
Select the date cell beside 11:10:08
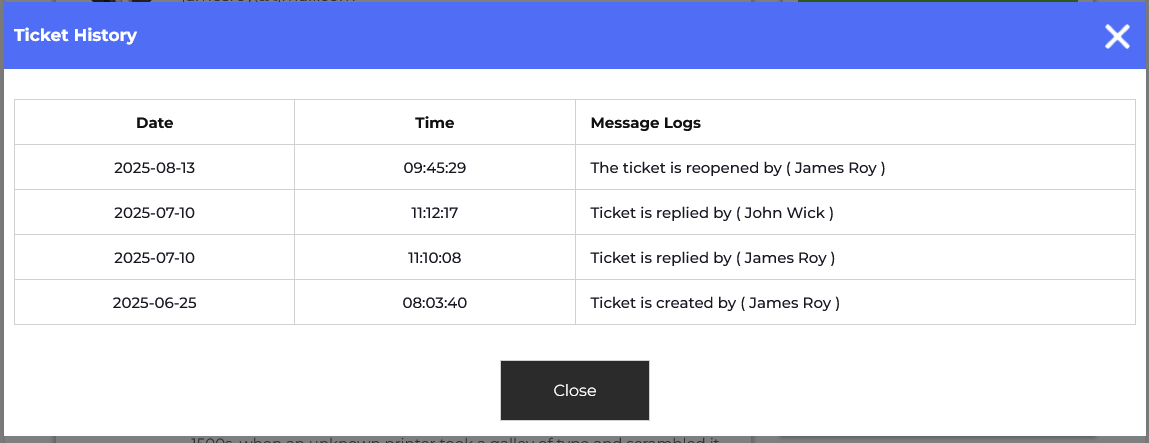(155, 258)
